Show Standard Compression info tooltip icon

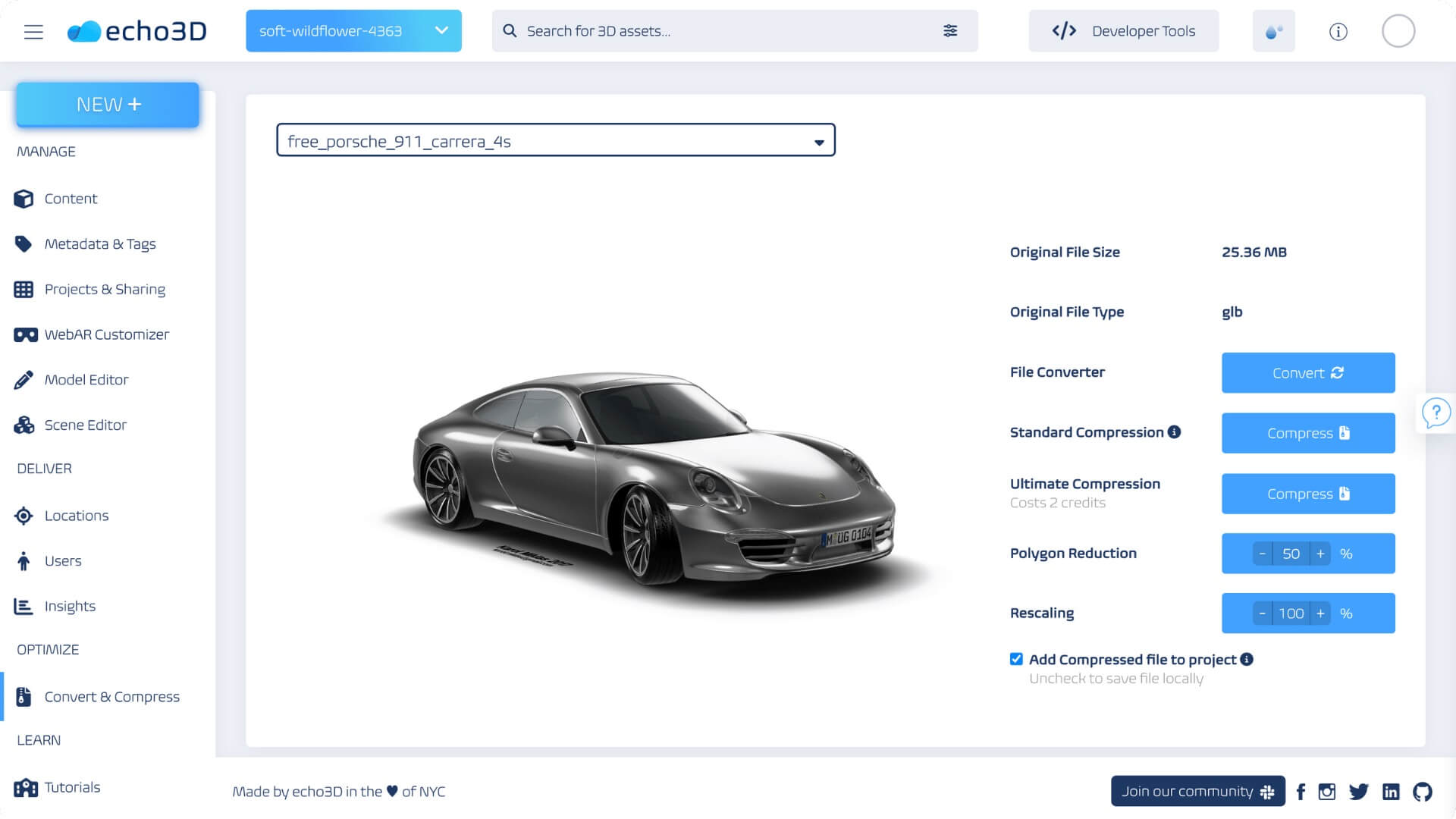coord(1174,432)
